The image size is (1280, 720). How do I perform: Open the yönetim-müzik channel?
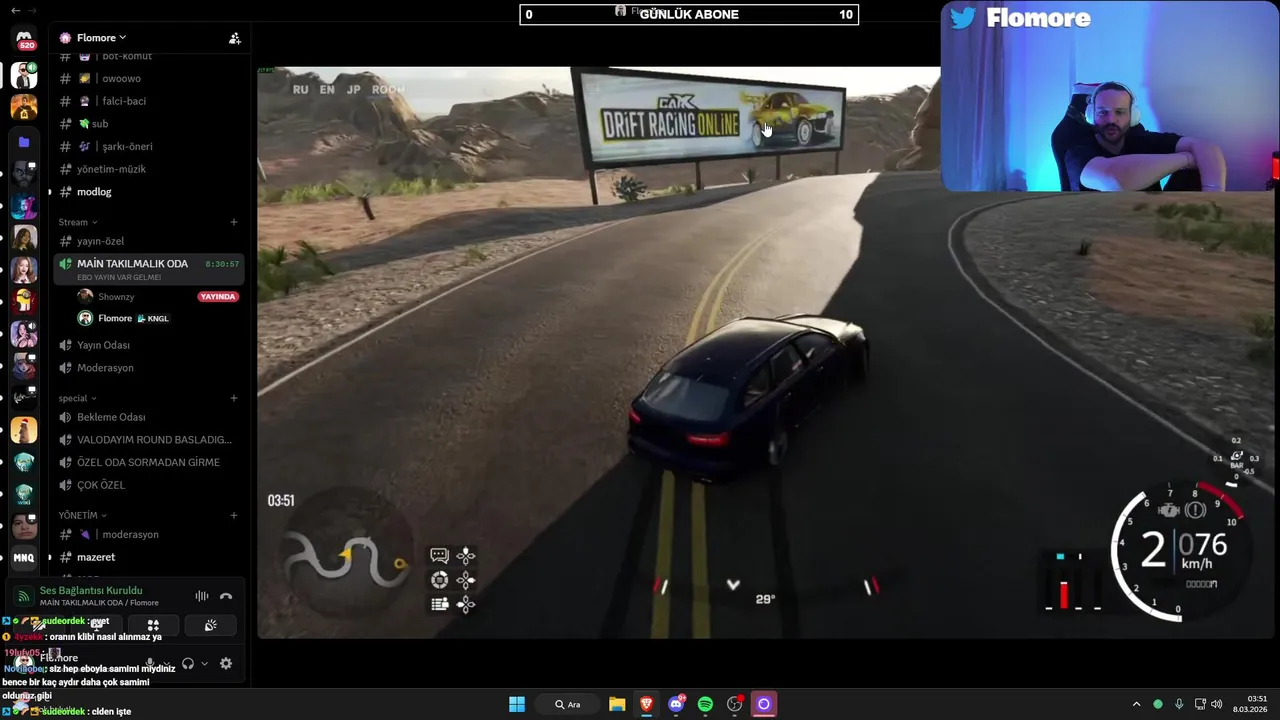click(x=148, y=169)
